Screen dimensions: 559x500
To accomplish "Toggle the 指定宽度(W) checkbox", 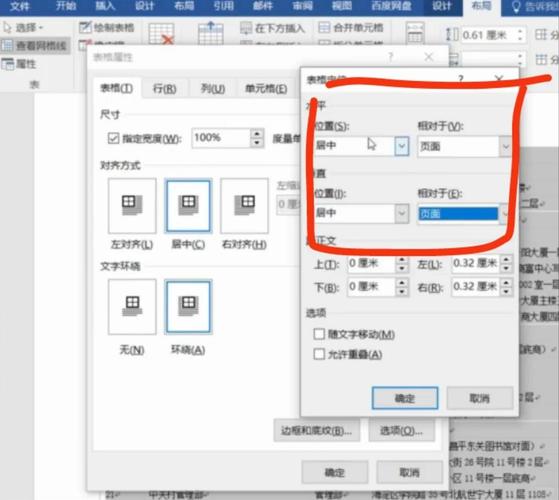I will pos(113,138).
